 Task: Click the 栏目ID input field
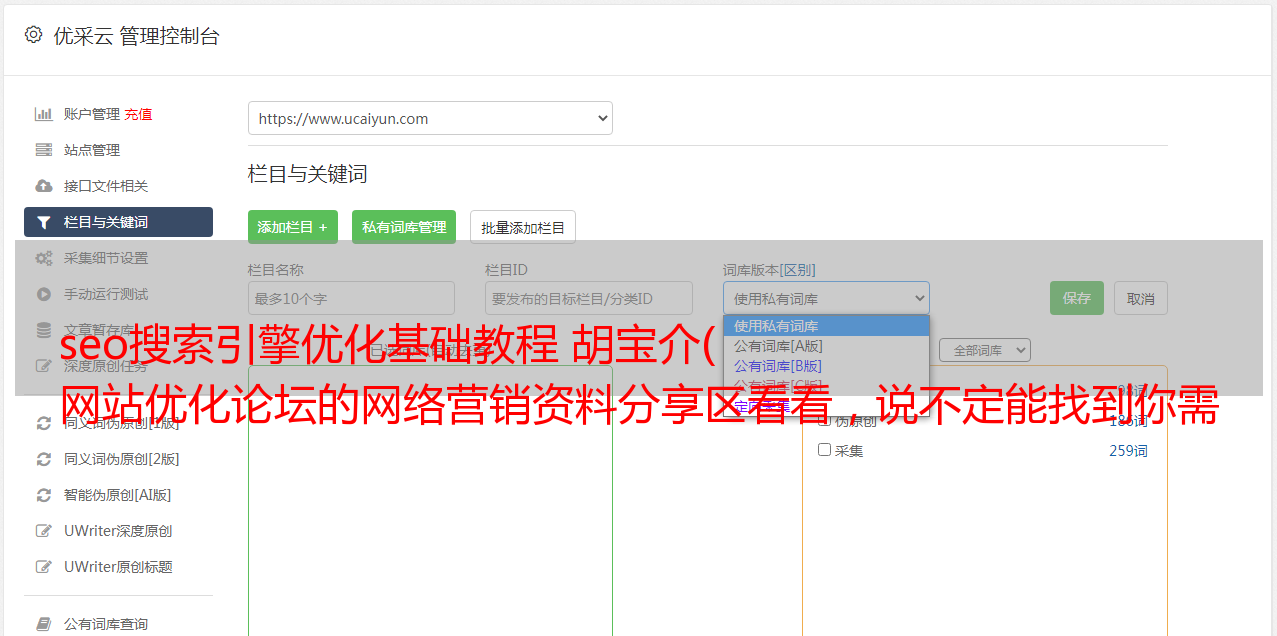589,298
